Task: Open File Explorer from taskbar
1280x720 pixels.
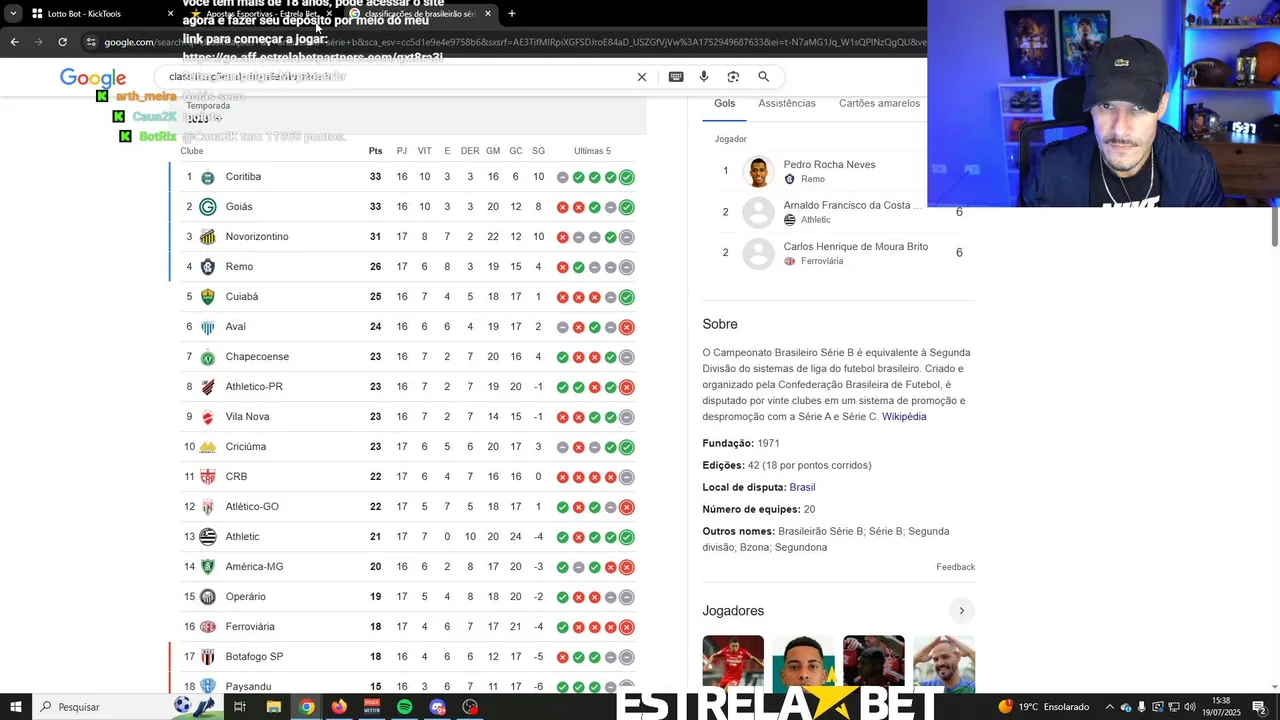Action: point(273,707)
